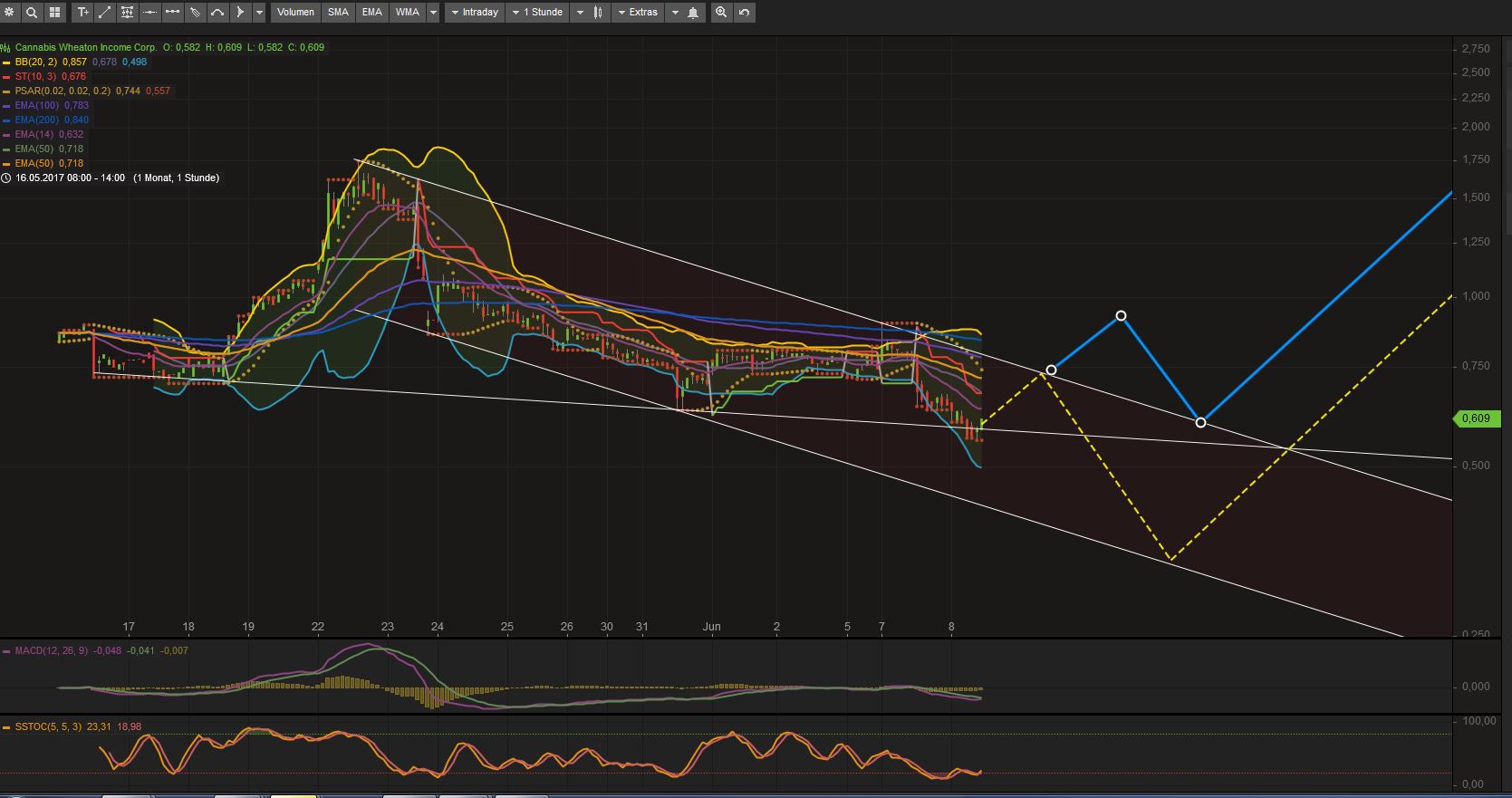Click the zoom-in magnifier icon
This screenshot has height=798, width=1512.
721,13
